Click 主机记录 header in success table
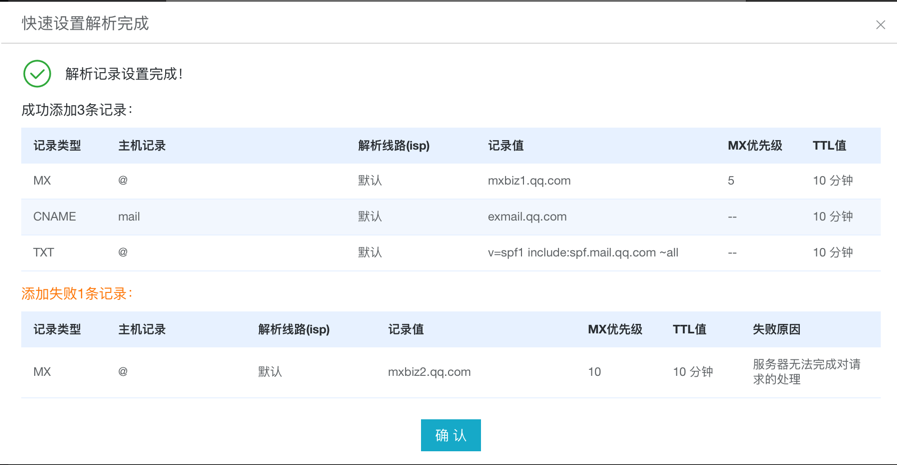This screenshot has height=465, width=897. click(x=142, y=146)
